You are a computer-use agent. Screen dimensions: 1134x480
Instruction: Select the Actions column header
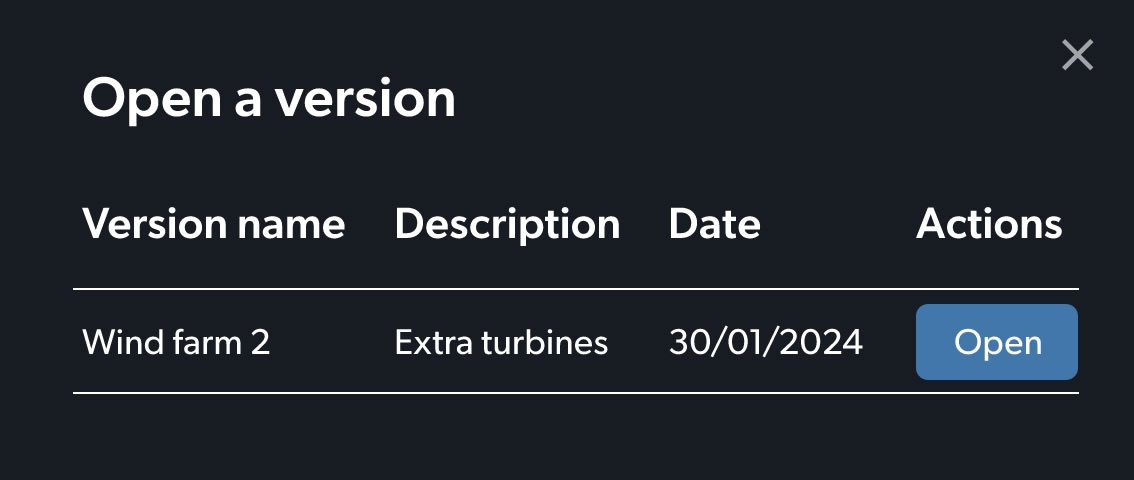pos(989,224)
